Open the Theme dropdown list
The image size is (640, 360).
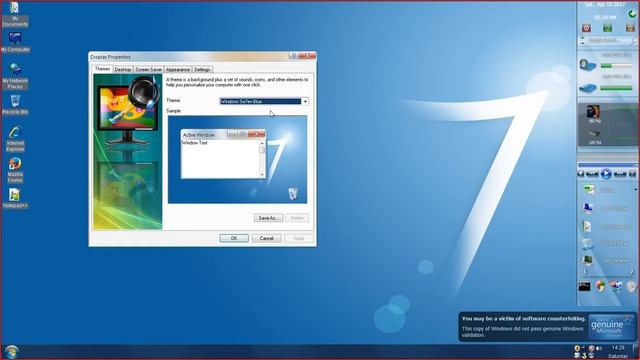point(305,101)
